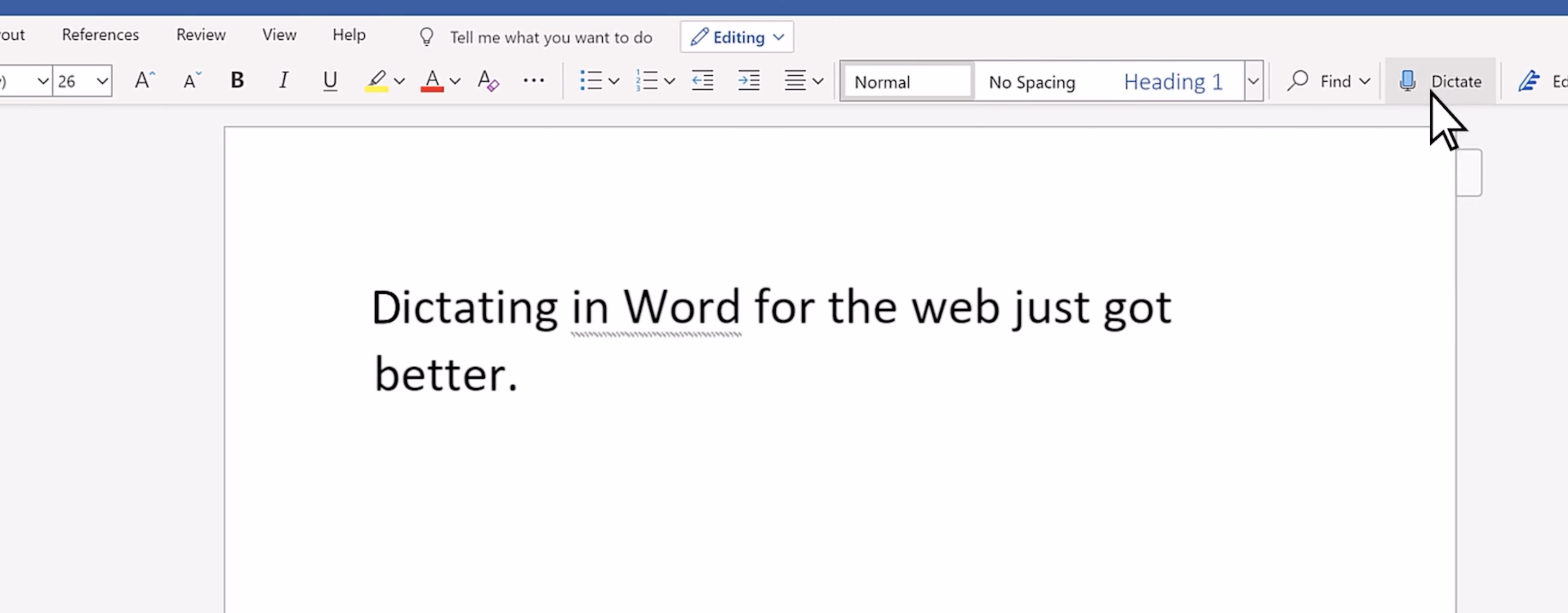This screenshot has height=613, width=1568.
Task: Toggle Bold formatting
Action: (x=237, y=81)
